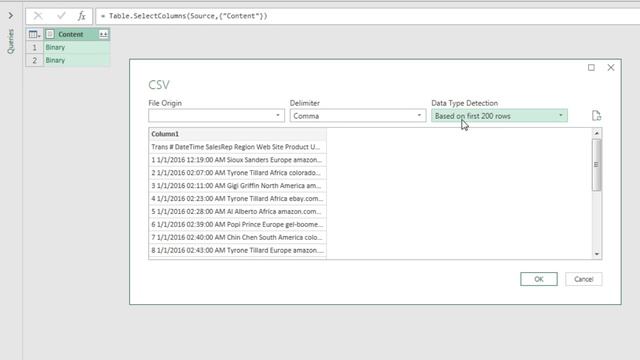Screen dimensions: 640x360
Task: Click the Cancel button
Action: click(584, 279)
